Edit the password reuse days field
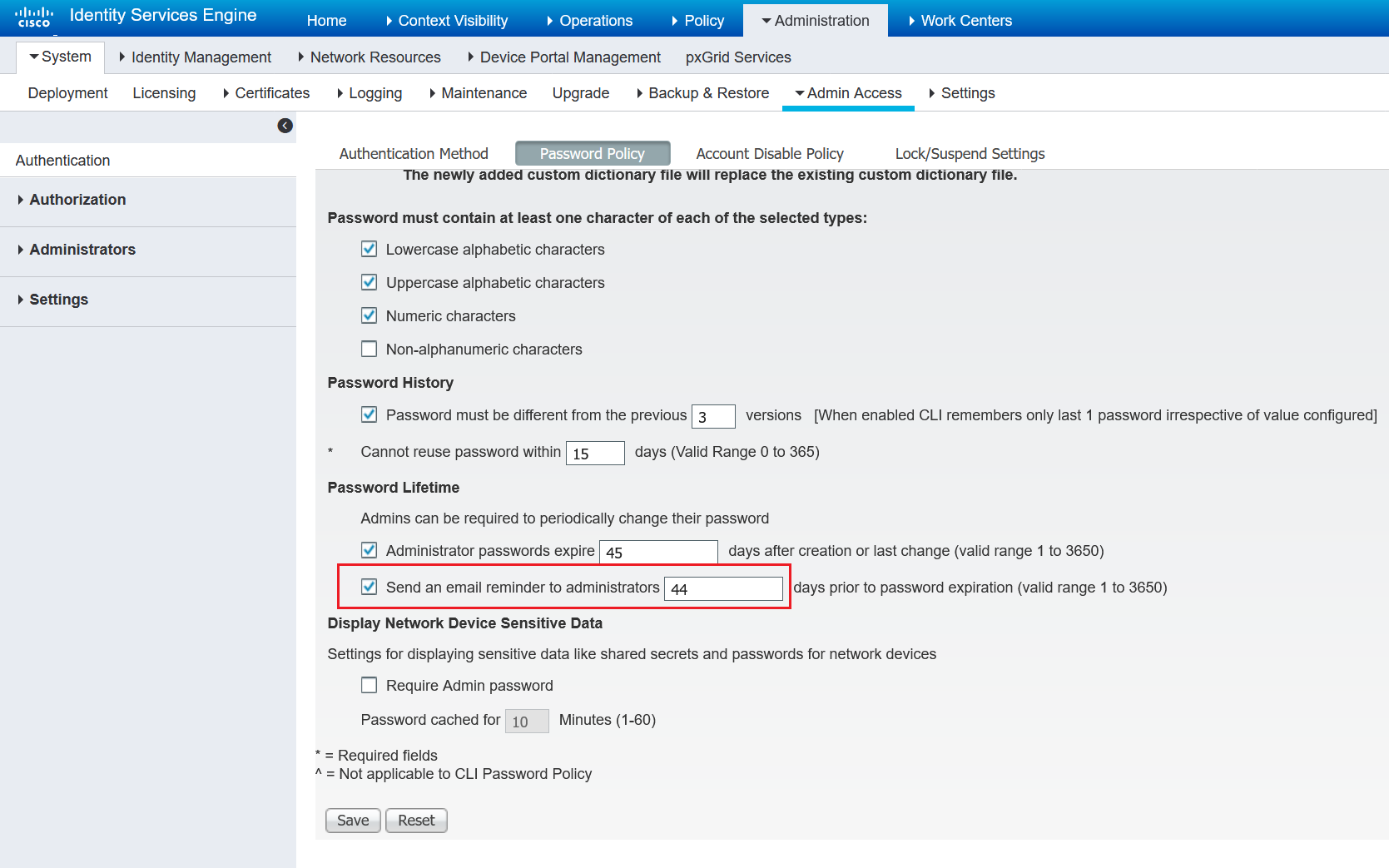 594,452
